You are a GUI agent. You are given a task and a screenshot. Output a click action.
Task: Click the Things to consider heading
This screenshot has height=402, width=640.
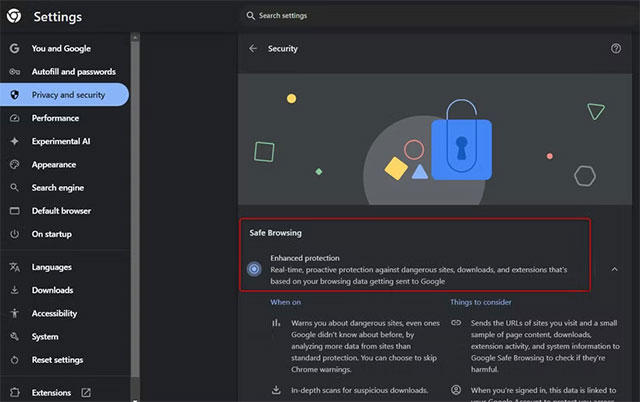(x=480, y=302)
